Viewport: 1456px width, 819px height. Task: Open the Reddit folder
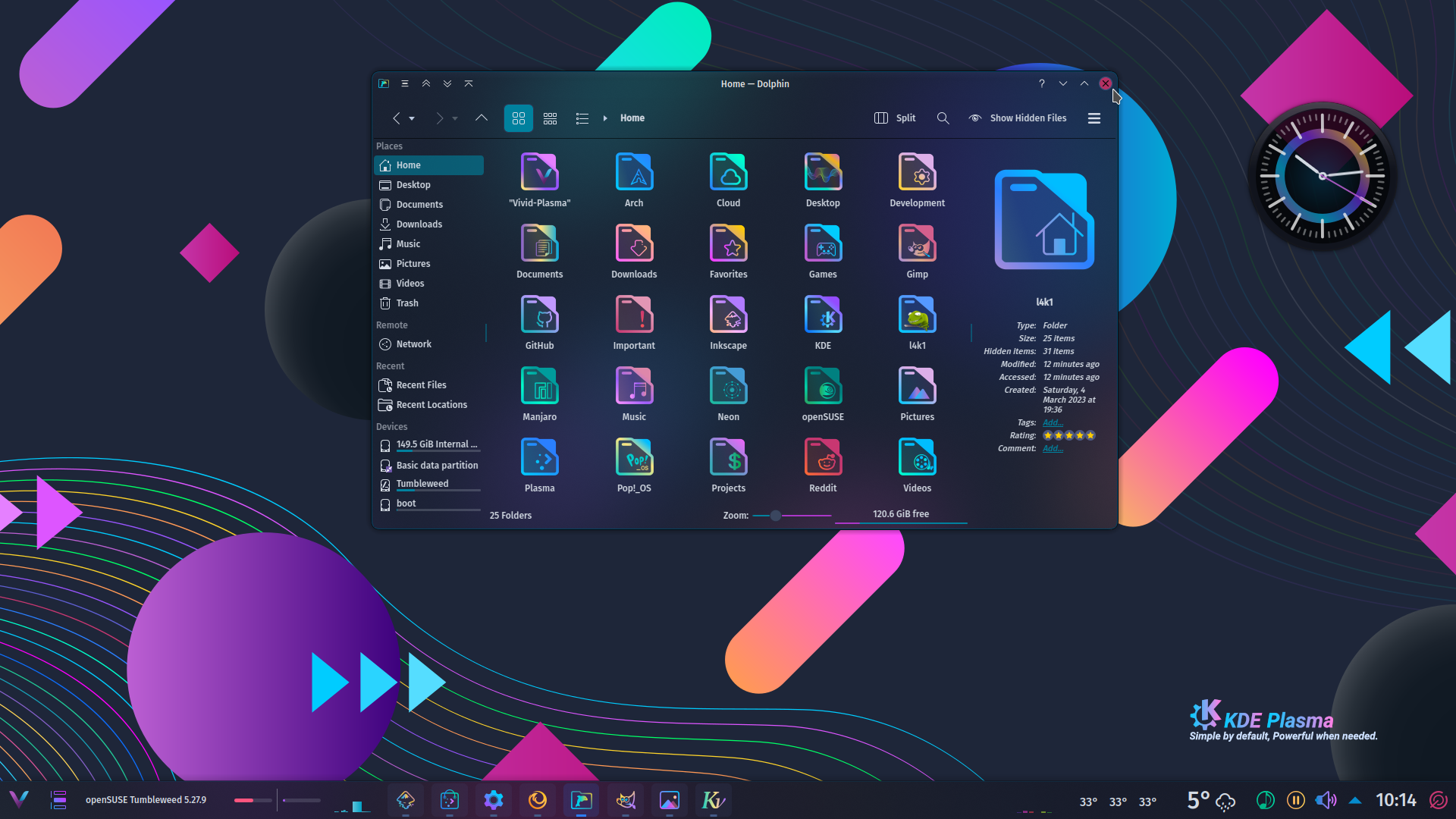[x=823, y=465]
